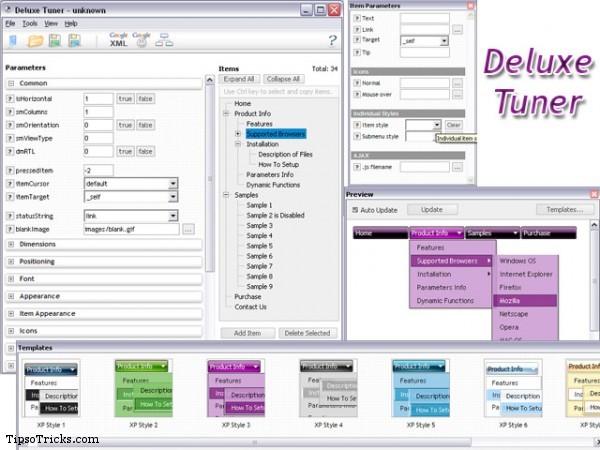Screen dimensions: 600x450
Task: Set dmRTL to true
Action: (125, 152)
